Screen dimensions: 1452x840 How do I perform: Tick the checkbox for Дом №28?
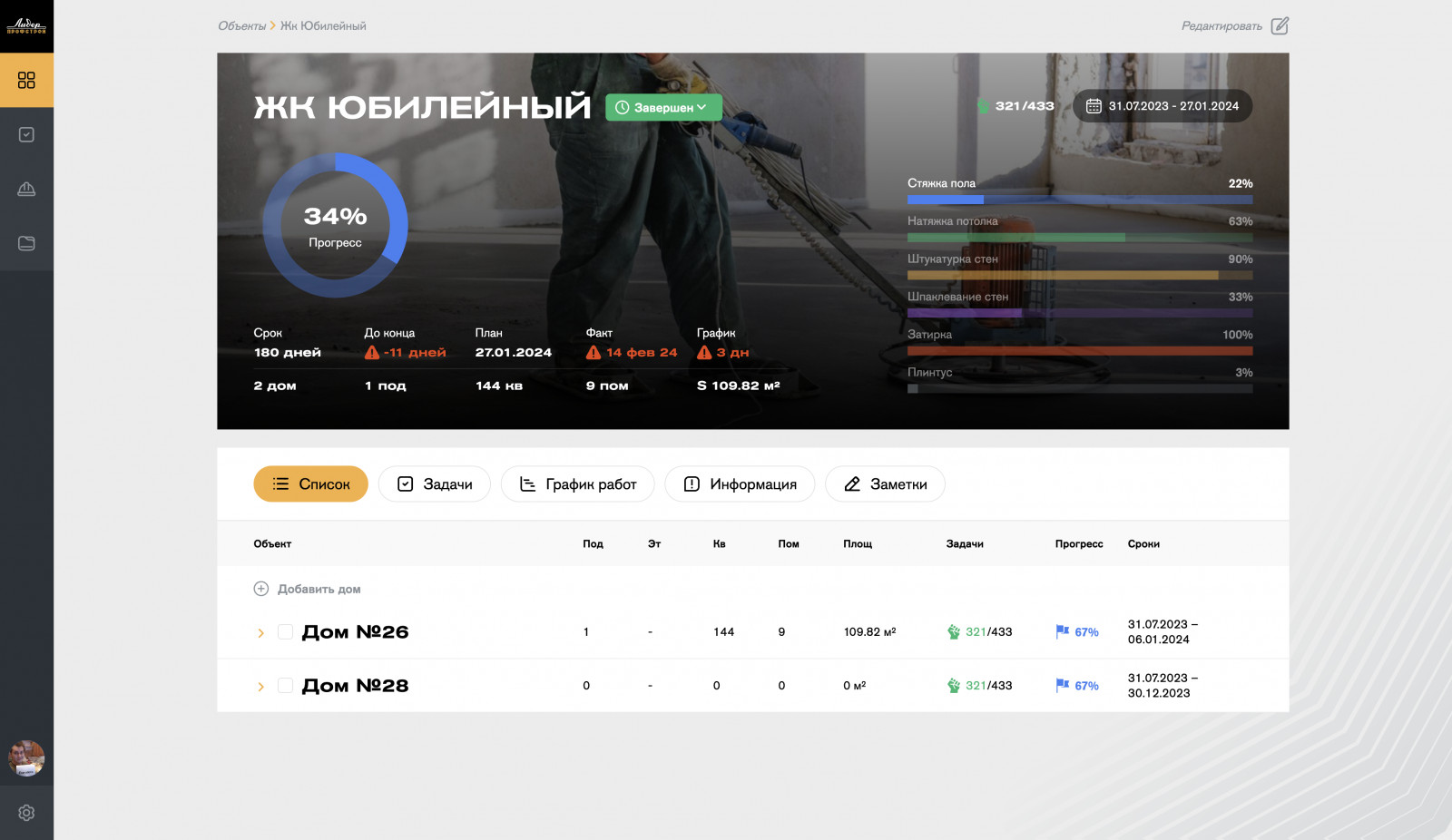coord(285,686)
